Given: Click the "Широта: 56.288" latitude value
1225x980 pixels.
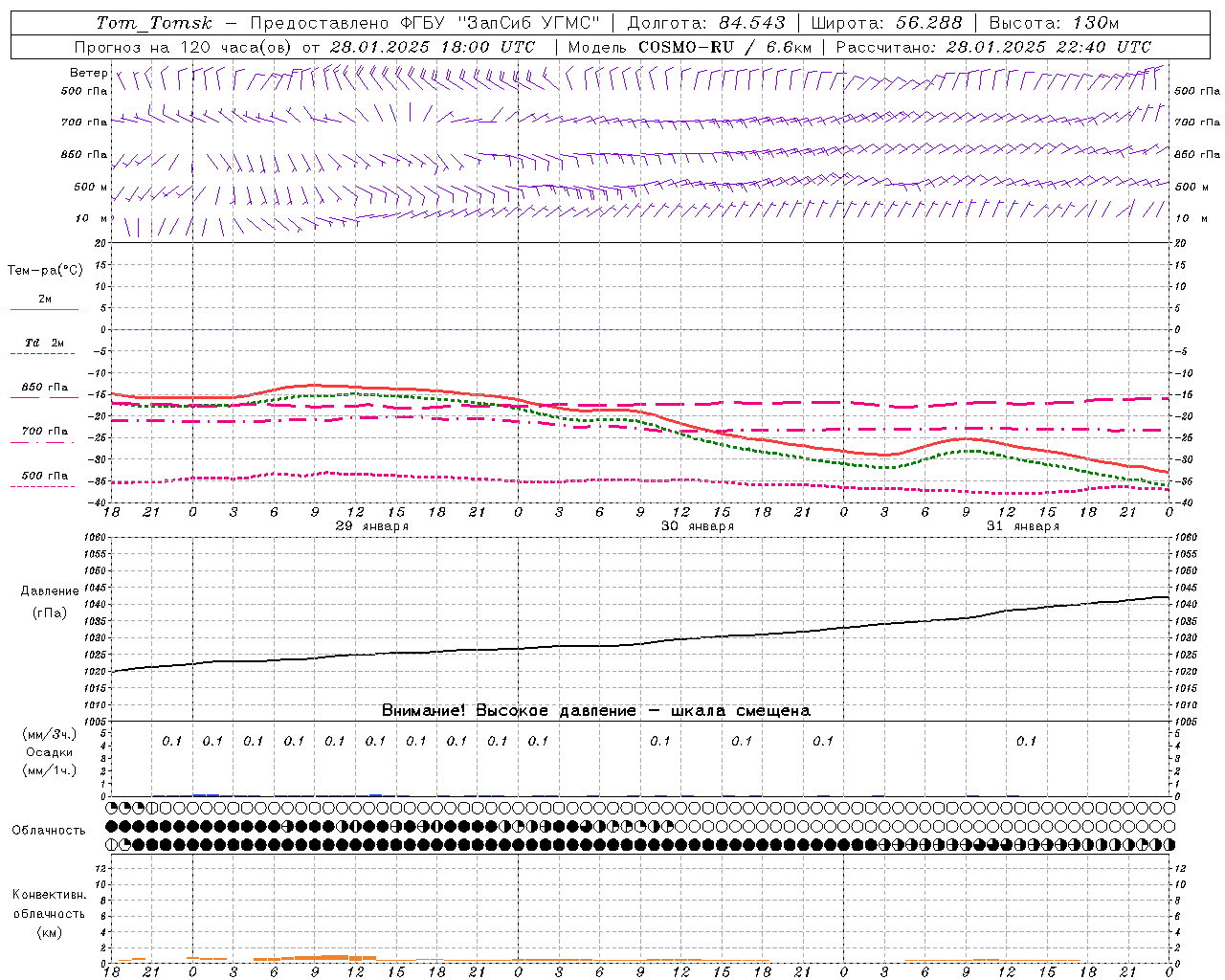Looking at the screenshot, I should (x=887, y=23).
